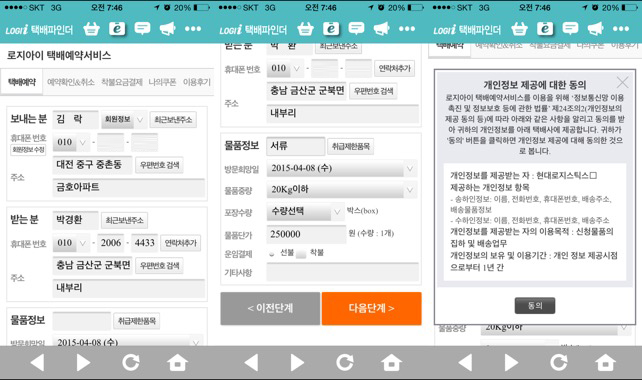Tap 연락처추가 button next to 4433
Viewport: 642px width, 380px height.
pyautogui.click(x=181, y=243)
